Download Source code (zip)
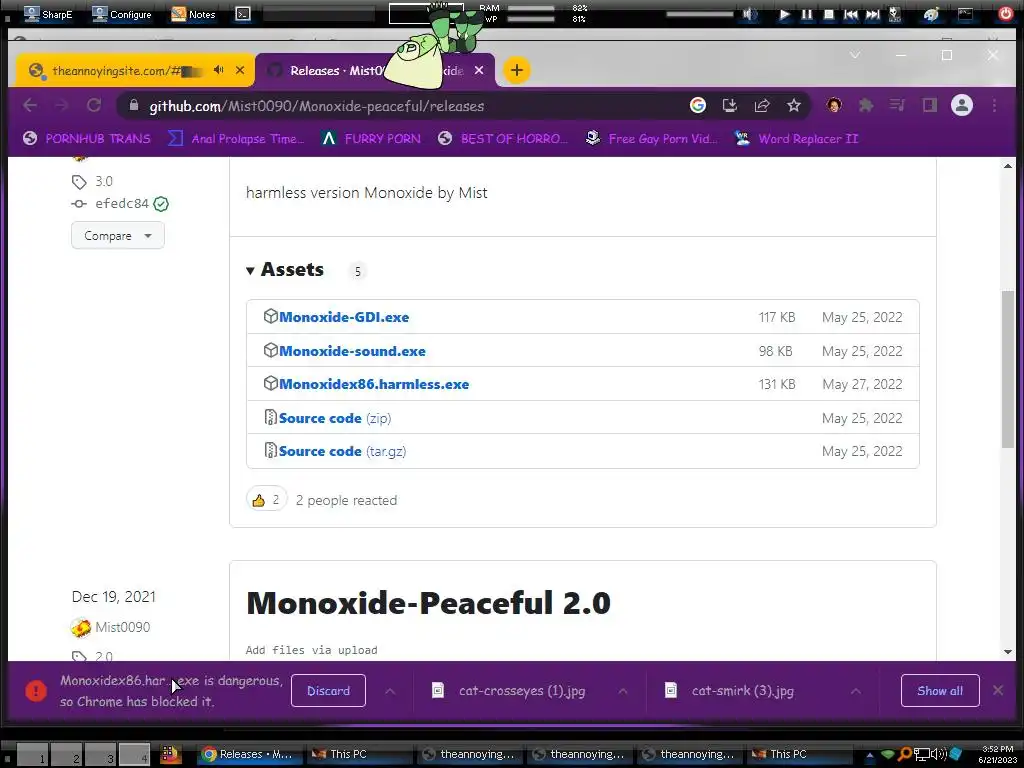This screenshot has height=768, width=1024. coord(335,418)
